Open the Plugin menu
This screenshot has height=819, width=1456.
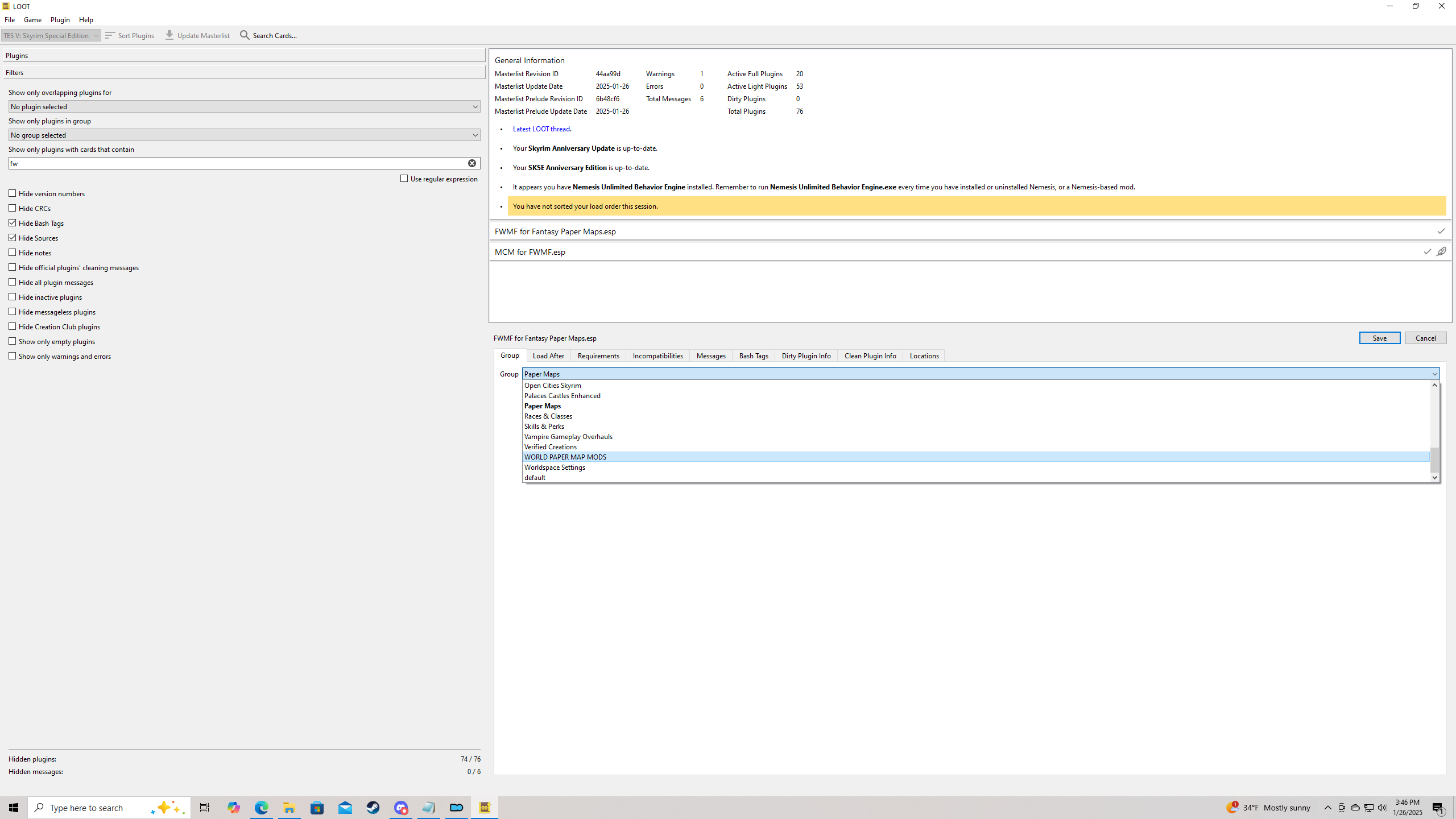(60, 19)
